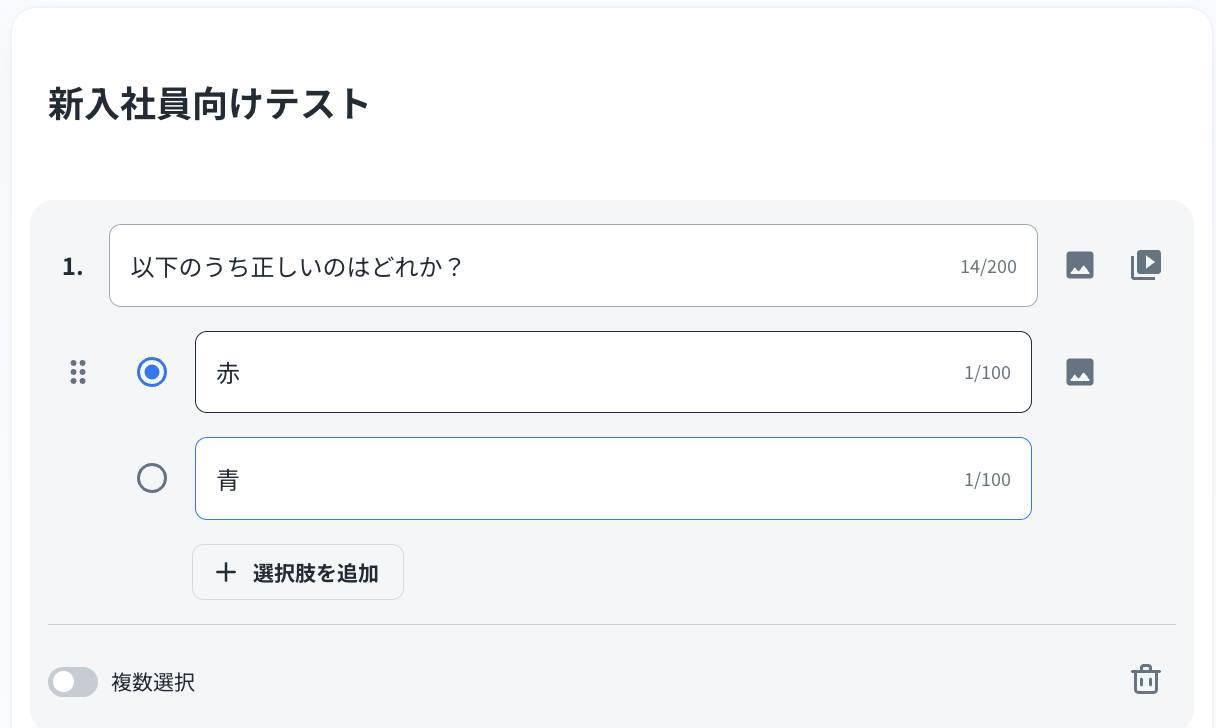Screen dimensions: 1216x728
Task: Add a video to question 1
Action: pos(1145,265)
